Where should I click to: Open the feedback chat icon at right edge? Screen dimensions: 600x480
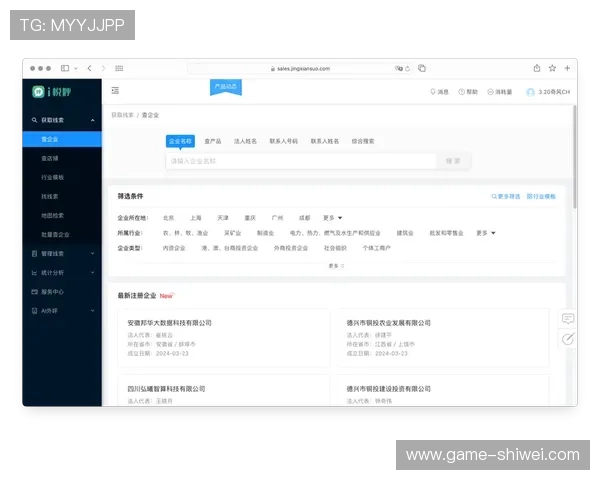coord(568,318)
